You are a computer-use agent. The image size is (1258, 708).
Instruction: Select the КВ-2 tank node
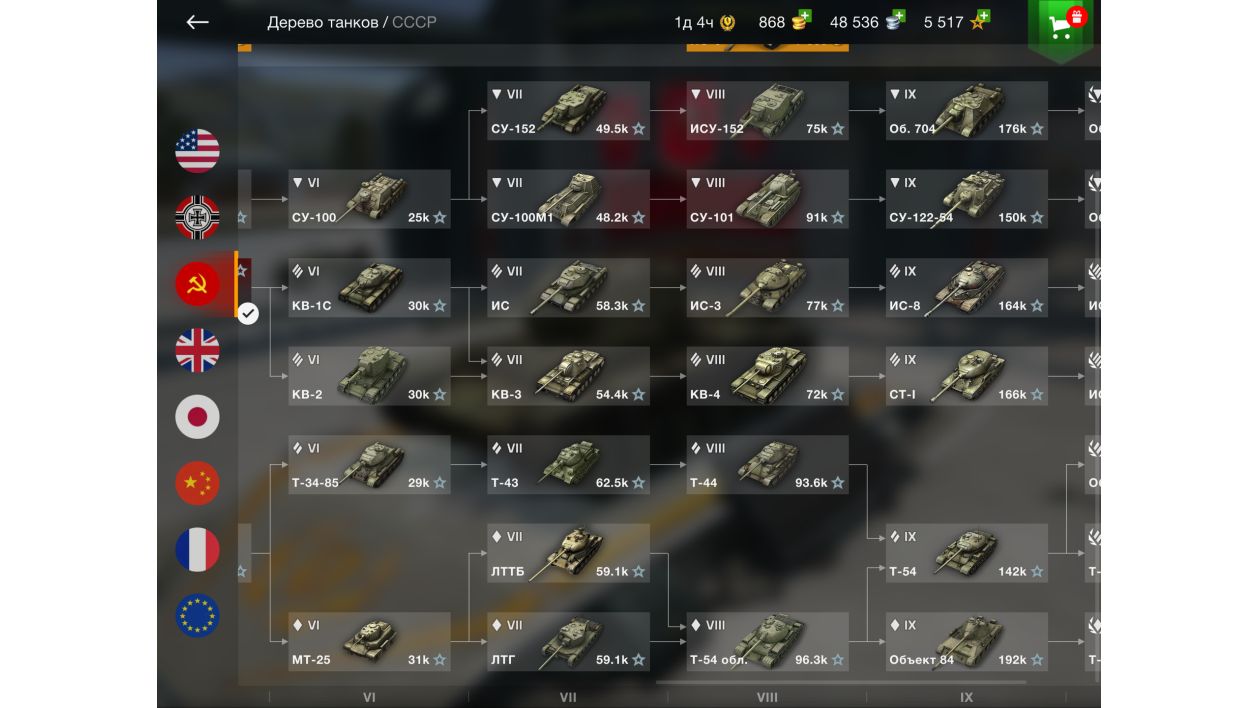(369, 376)
